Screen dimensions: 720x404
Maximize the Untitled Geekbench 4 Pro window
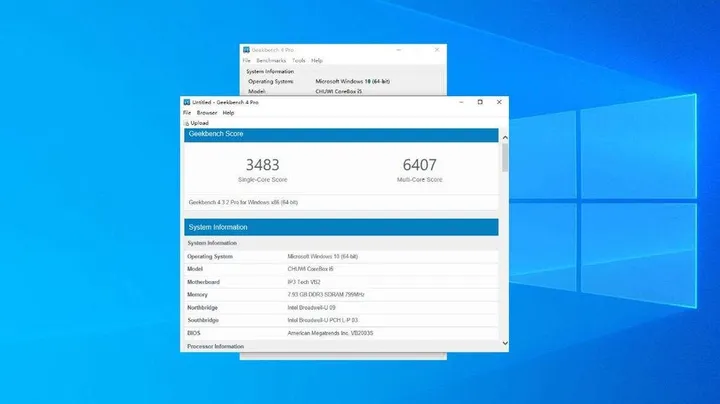pos(480,102)
